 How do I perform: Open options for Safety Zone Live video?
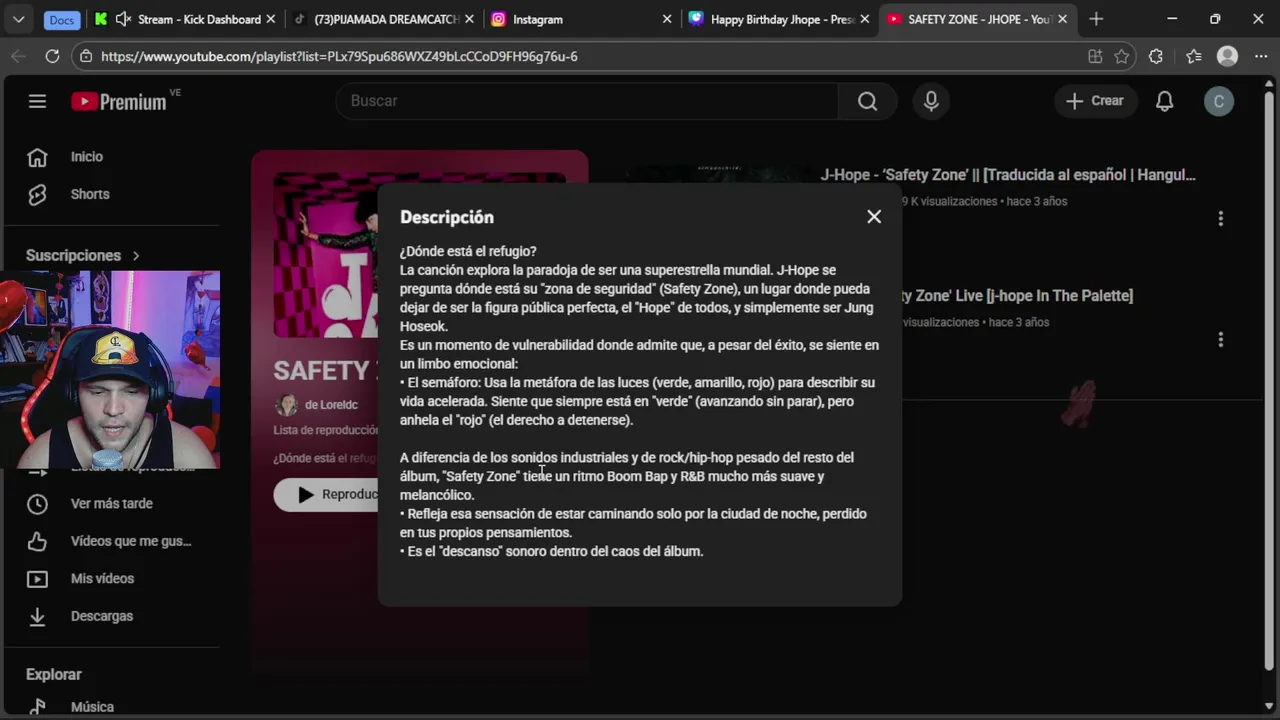point(1220,340)
